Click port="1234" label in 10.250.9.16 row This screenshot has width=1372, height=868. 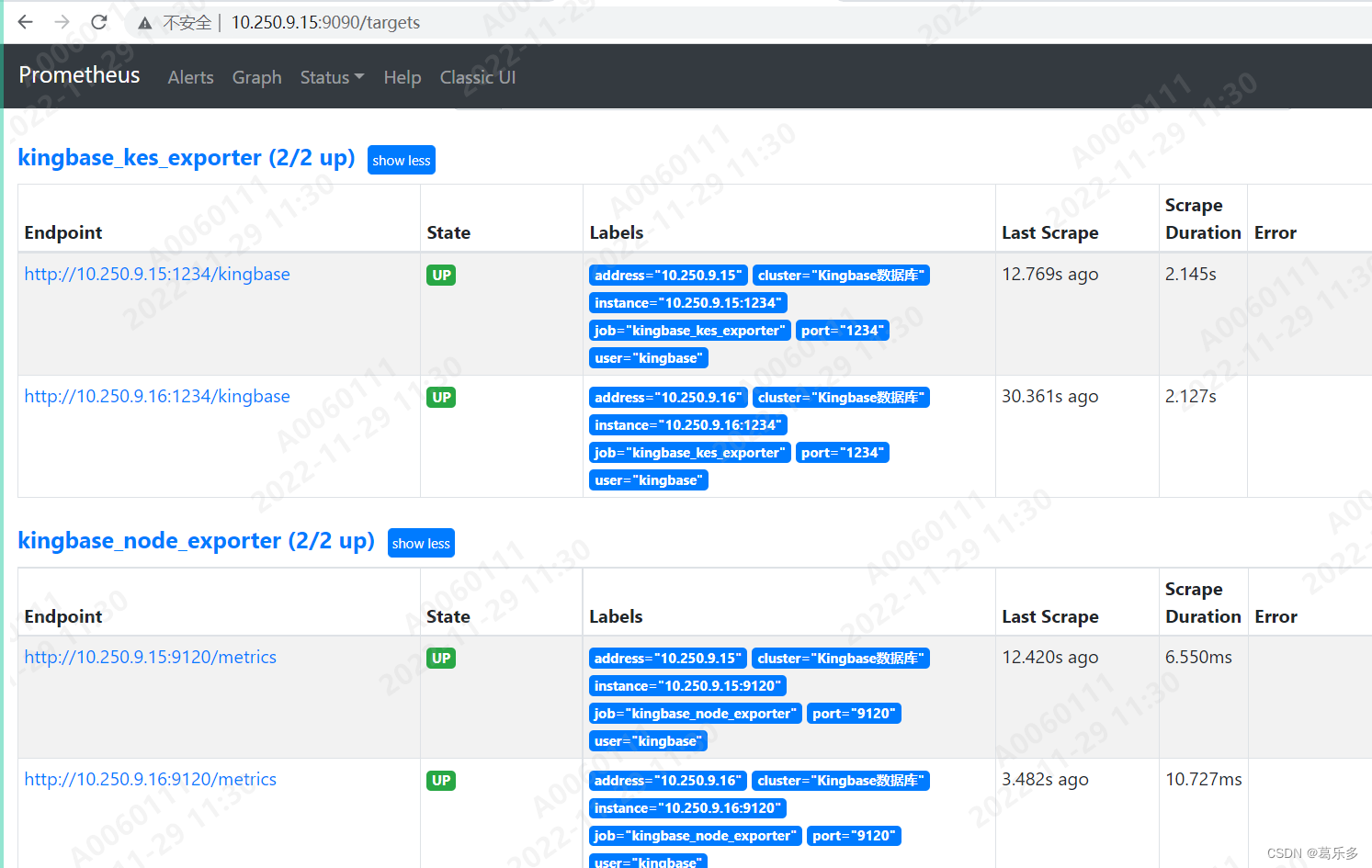[843, 453]
